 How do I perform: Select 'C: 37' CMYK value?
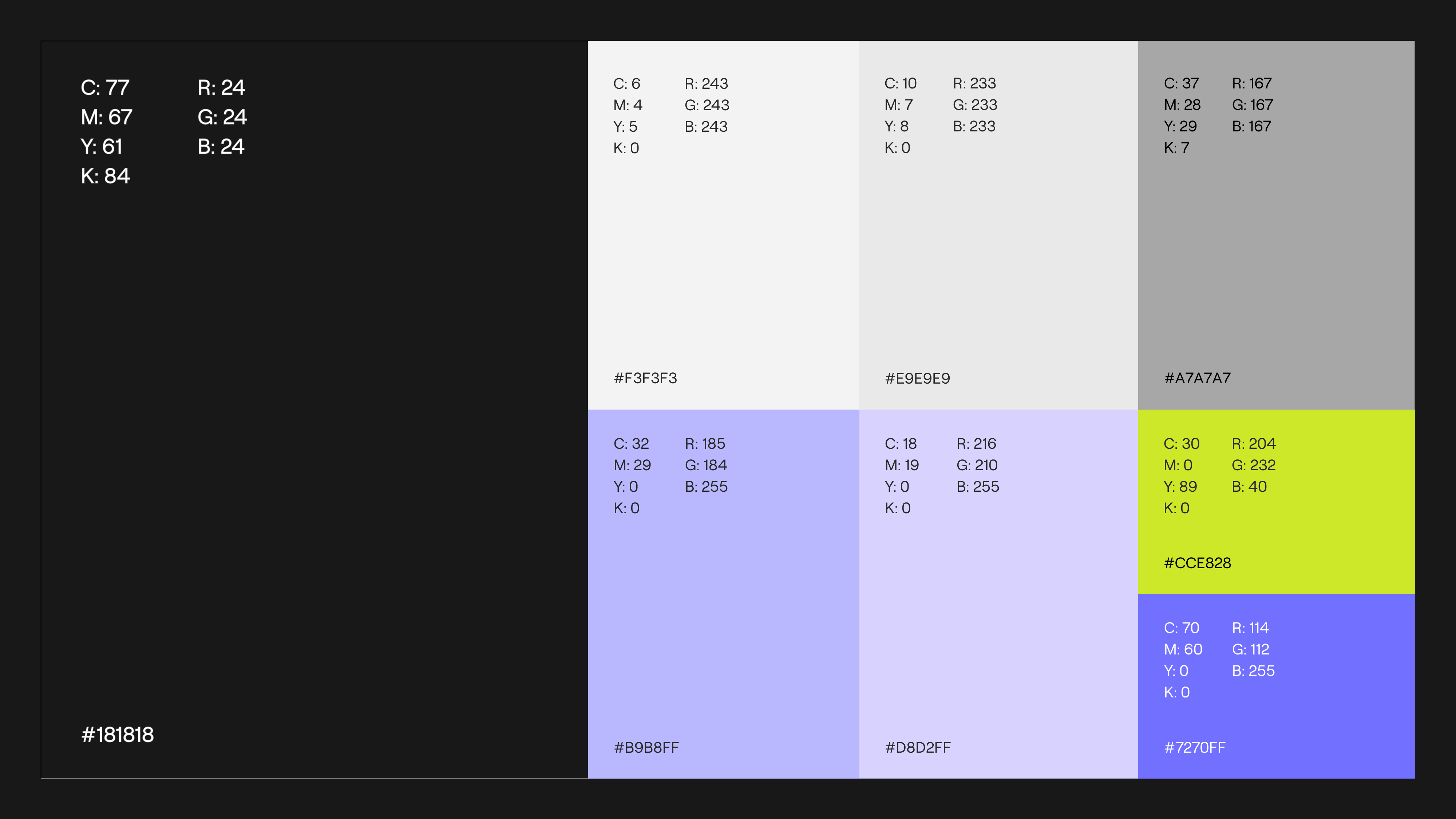point(1181,83)
